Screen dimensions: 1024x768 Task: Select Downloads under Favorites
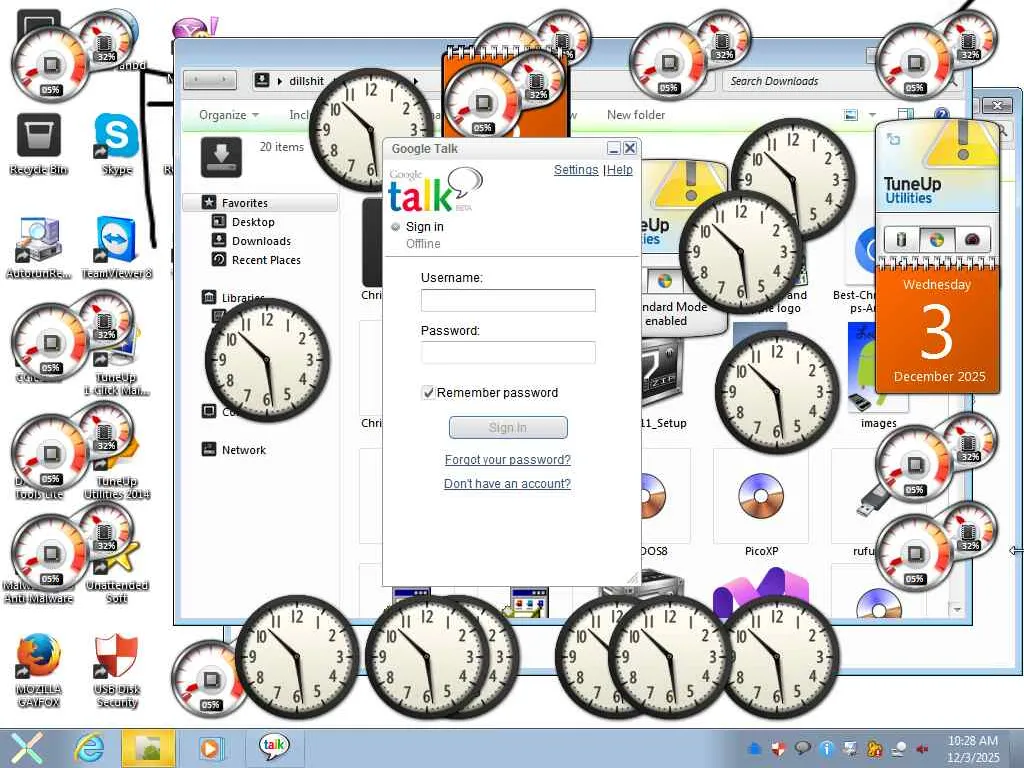(261, 241)
